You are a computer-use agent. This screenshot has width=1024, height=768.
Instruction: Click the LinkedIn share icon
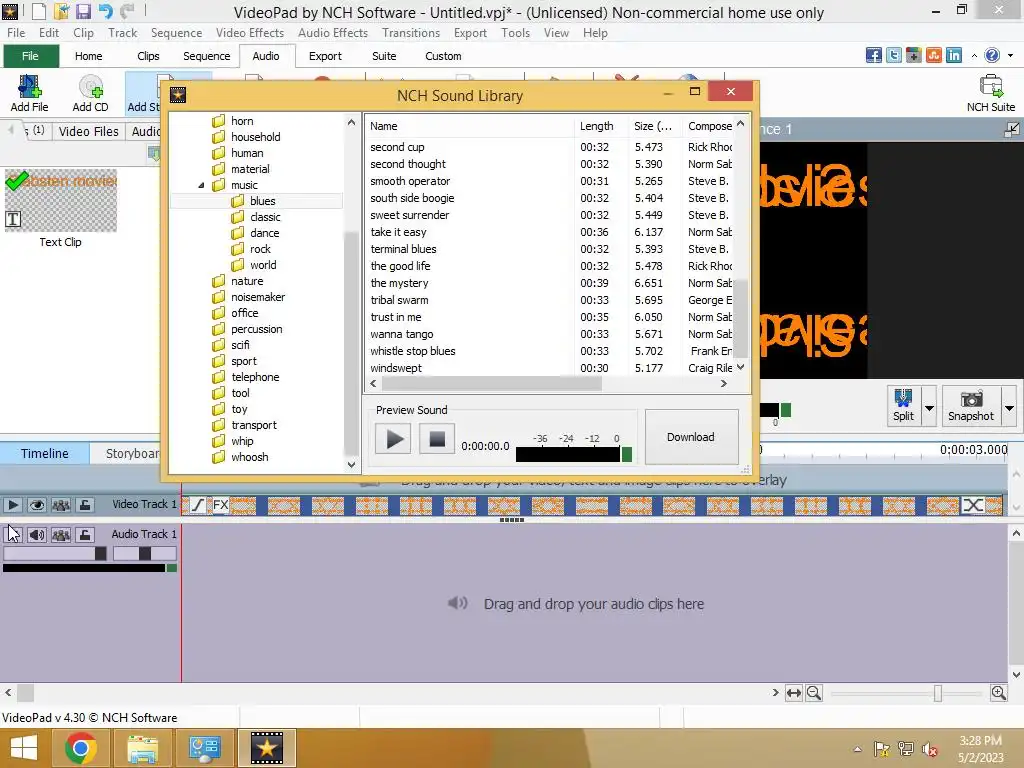[x=954, y=56]
